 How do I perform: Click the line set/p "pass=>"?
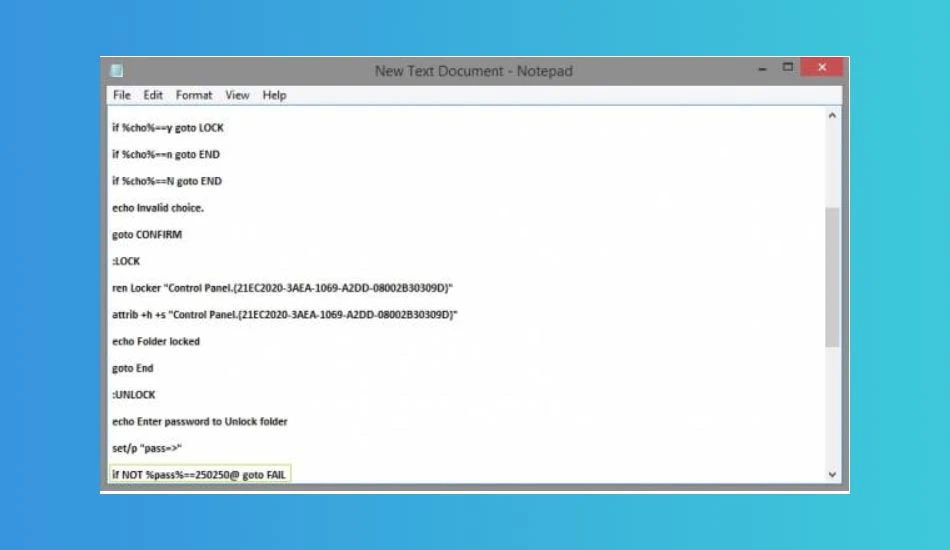point(147,448)
